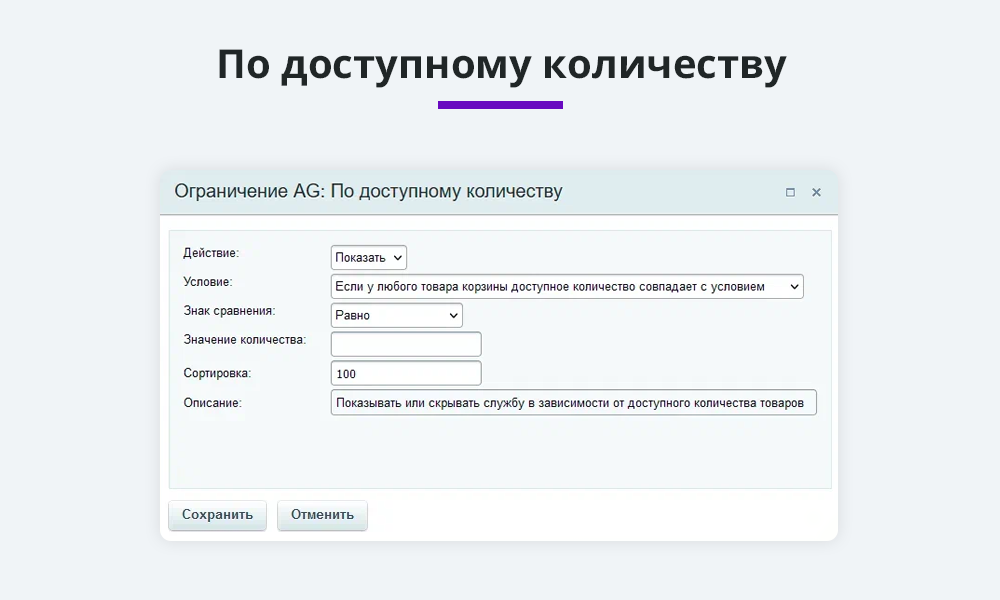Click the Сортировка field showing 100
The width and height of the screenshot is (1000, 600).
405,372
